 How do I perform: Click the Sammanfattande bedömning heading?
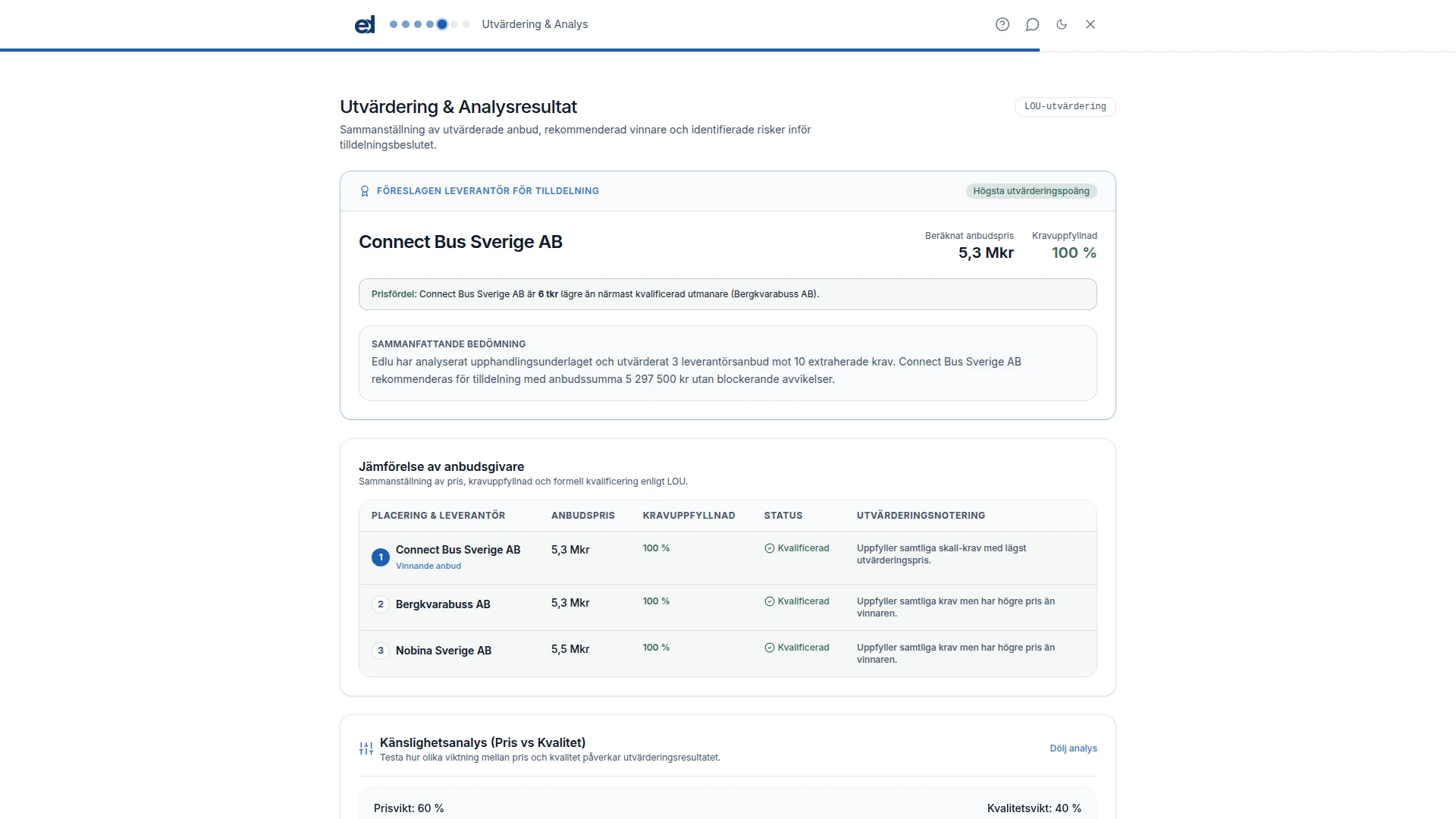click(x=448, y=344)
